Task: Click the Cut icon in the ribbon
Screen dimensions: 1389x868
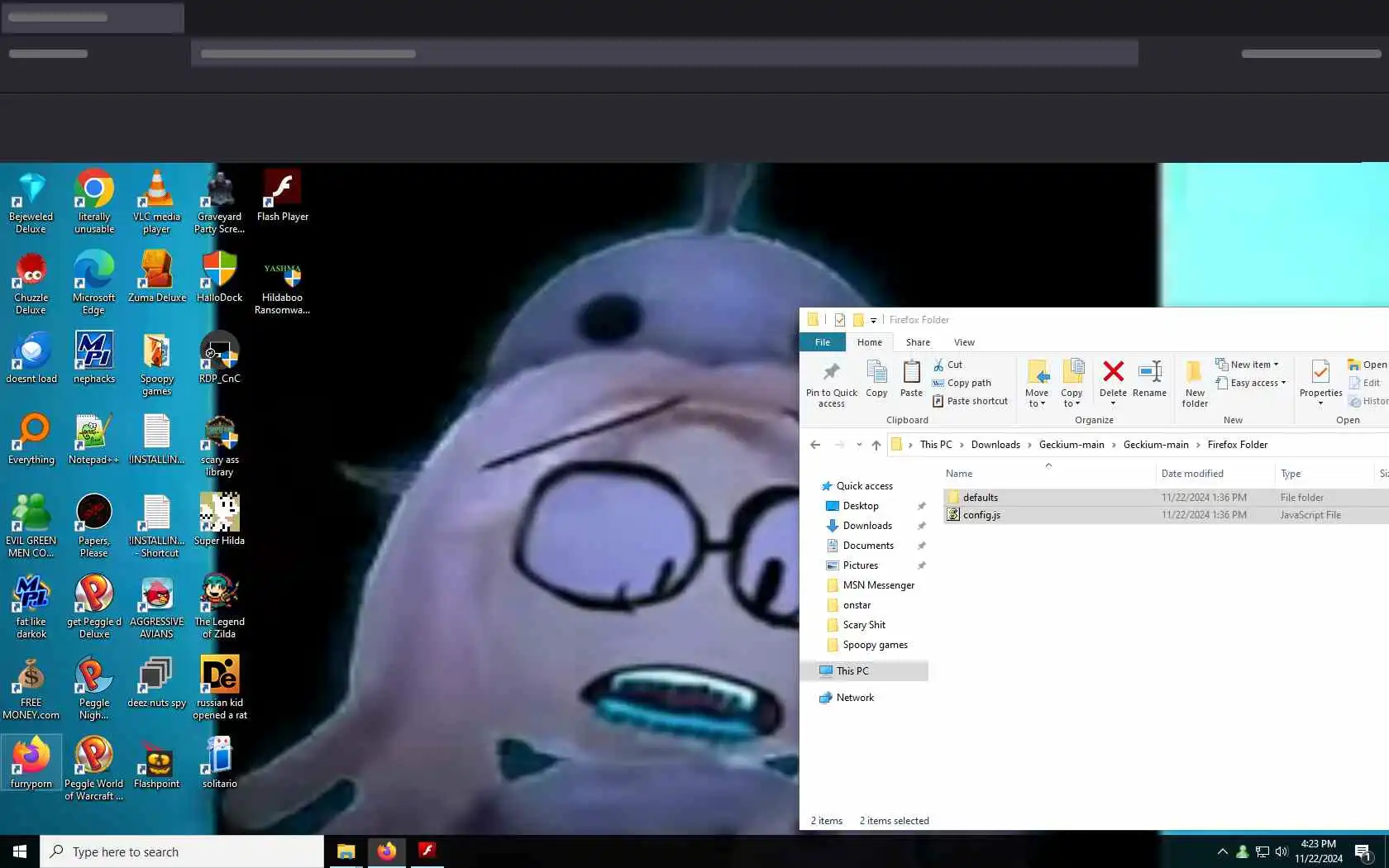Action: 938,365
